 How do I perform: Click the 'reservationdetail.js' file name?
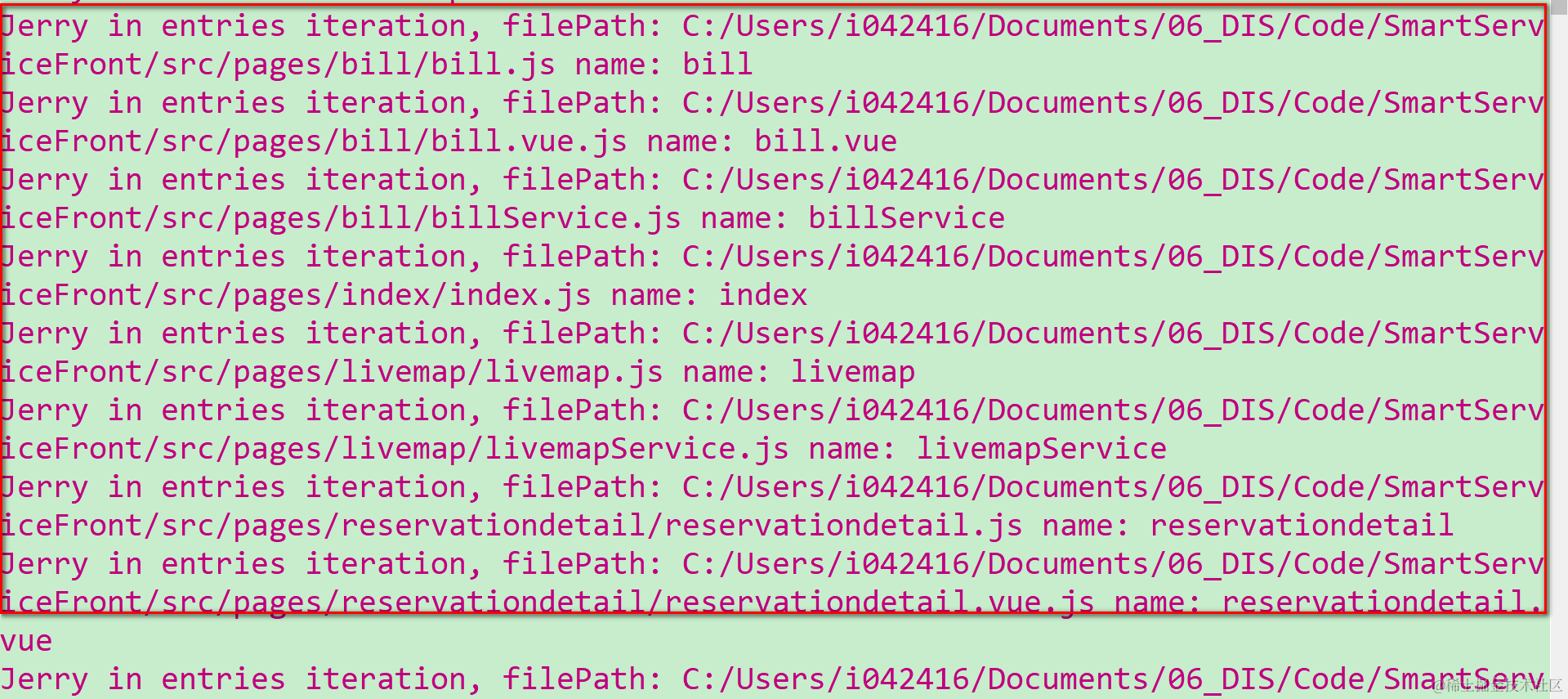[844, 526]
